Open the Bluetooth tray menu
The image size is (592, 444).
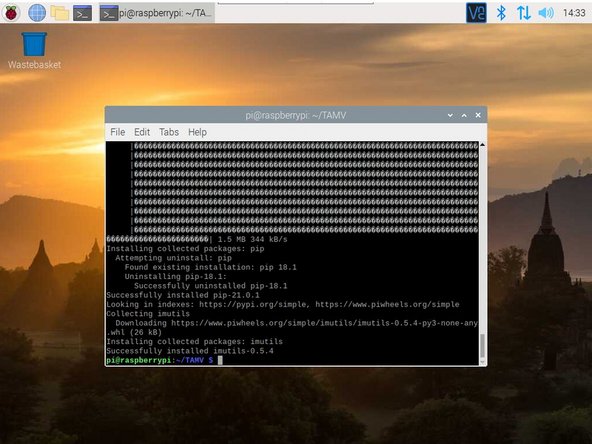pyautogui.click(x=501, y=13)
